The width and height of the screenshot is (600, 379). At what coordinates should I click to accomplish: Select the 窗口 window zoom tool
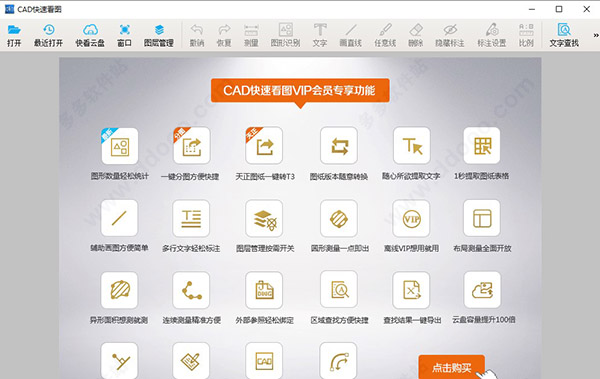[x=124, y=35]
